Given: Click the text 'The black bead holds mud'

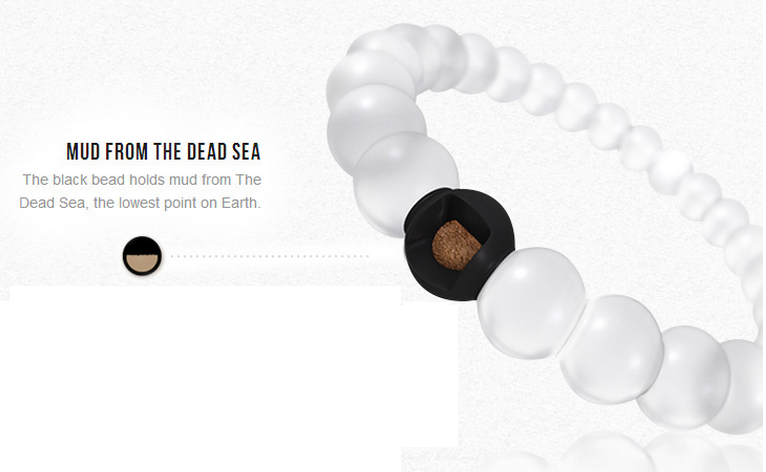Looking at the screenshot, I should (103, 180).
